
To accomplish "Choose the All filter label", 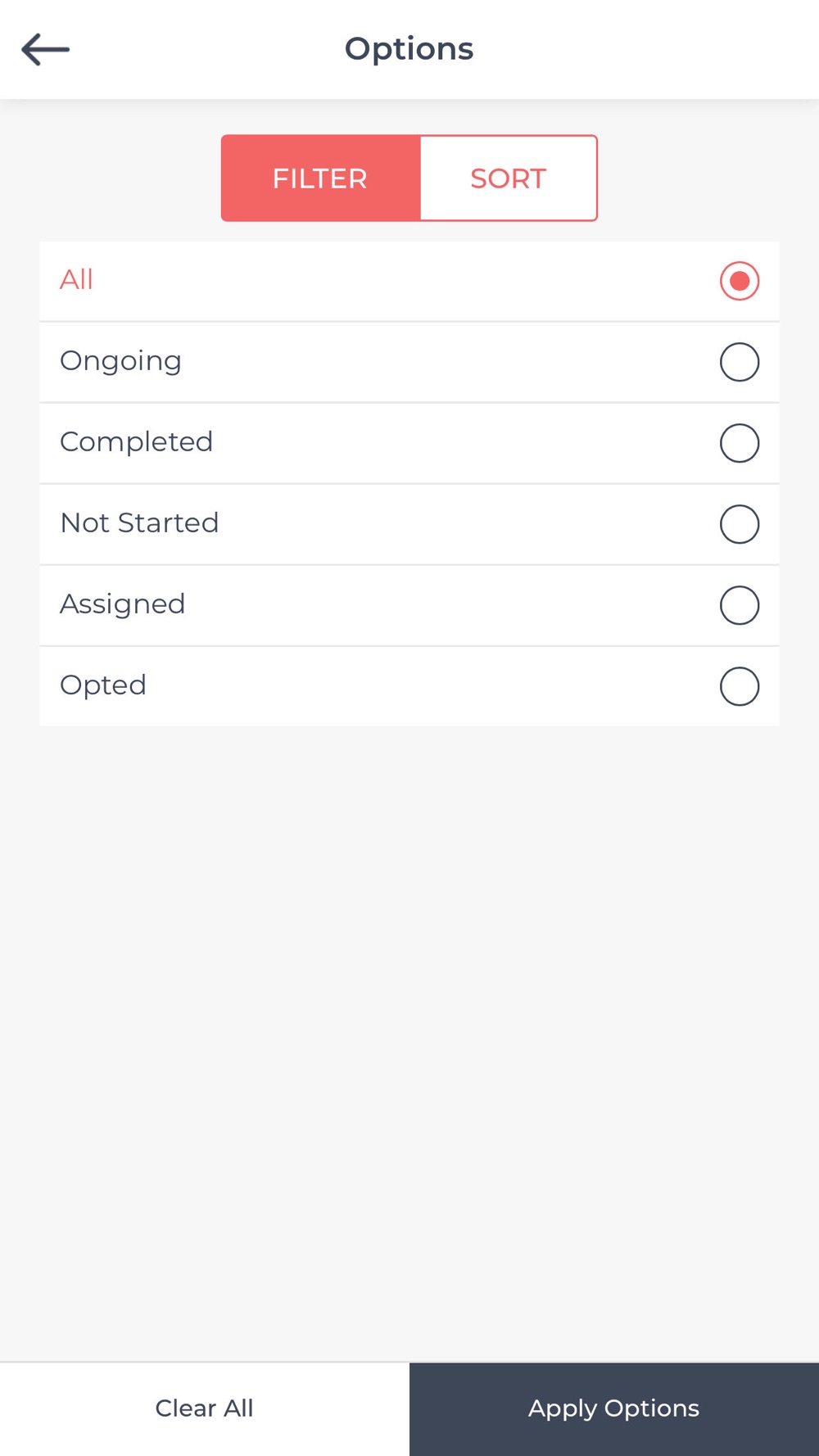I will coord(76,279).
